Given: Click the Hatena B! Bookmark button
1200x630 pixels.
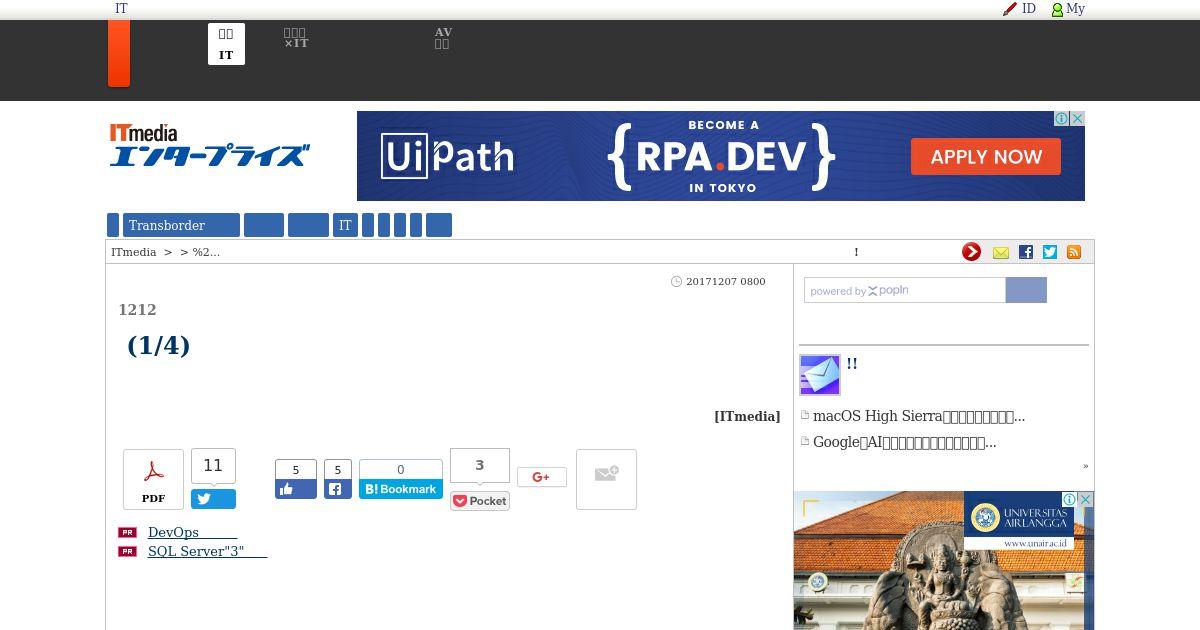Looking at the screenshot, I should (401, 489).
